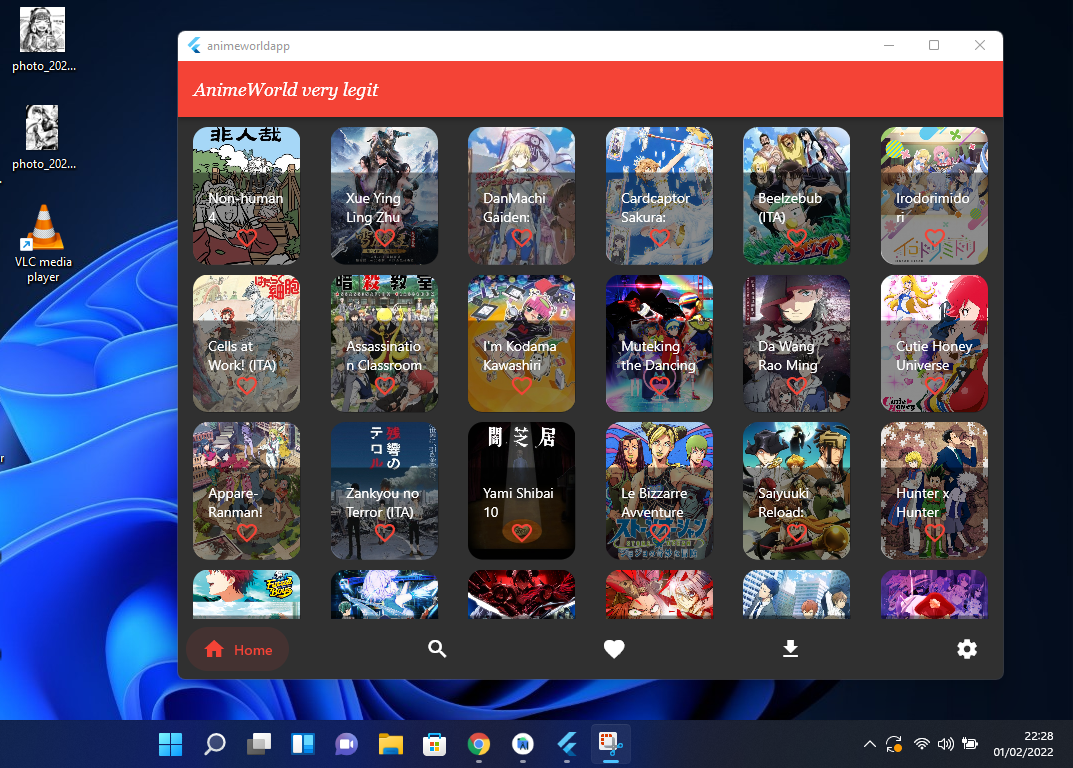Open I'm Kodama Kawashiri title
1073x768 pixels.
(519, 355)
